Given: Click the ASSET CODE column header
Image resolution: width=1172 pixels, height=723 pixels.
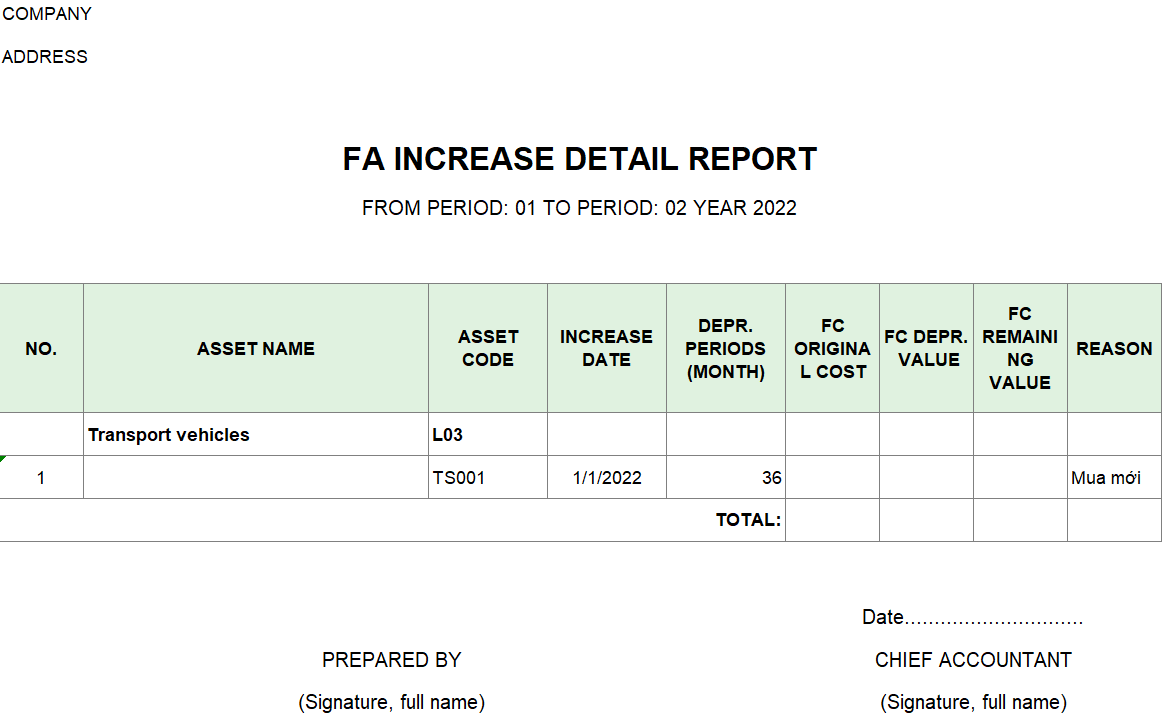Looking at the screenshot, I should [x=488, y=348].
